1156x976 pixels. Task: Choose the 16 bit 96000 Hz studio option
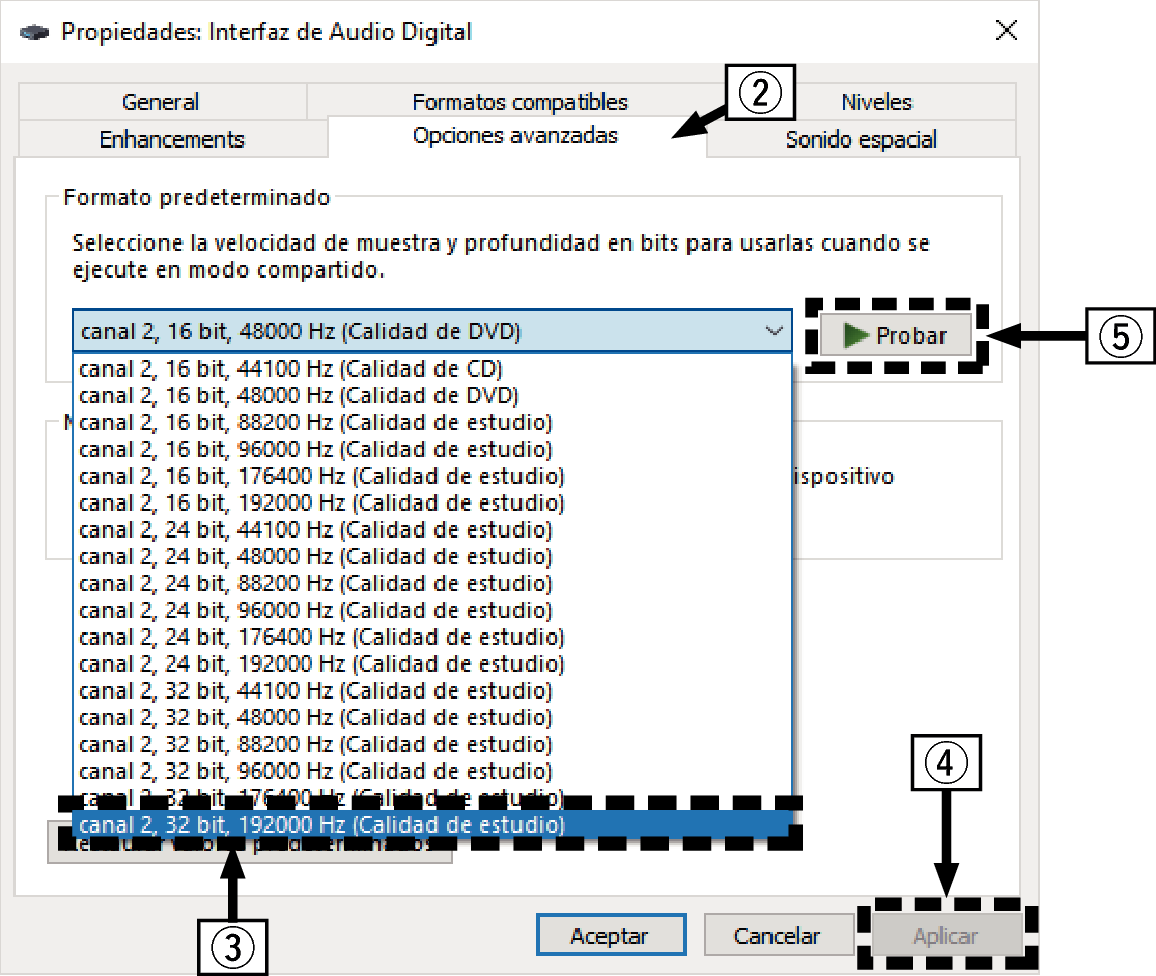coord(300,449)
